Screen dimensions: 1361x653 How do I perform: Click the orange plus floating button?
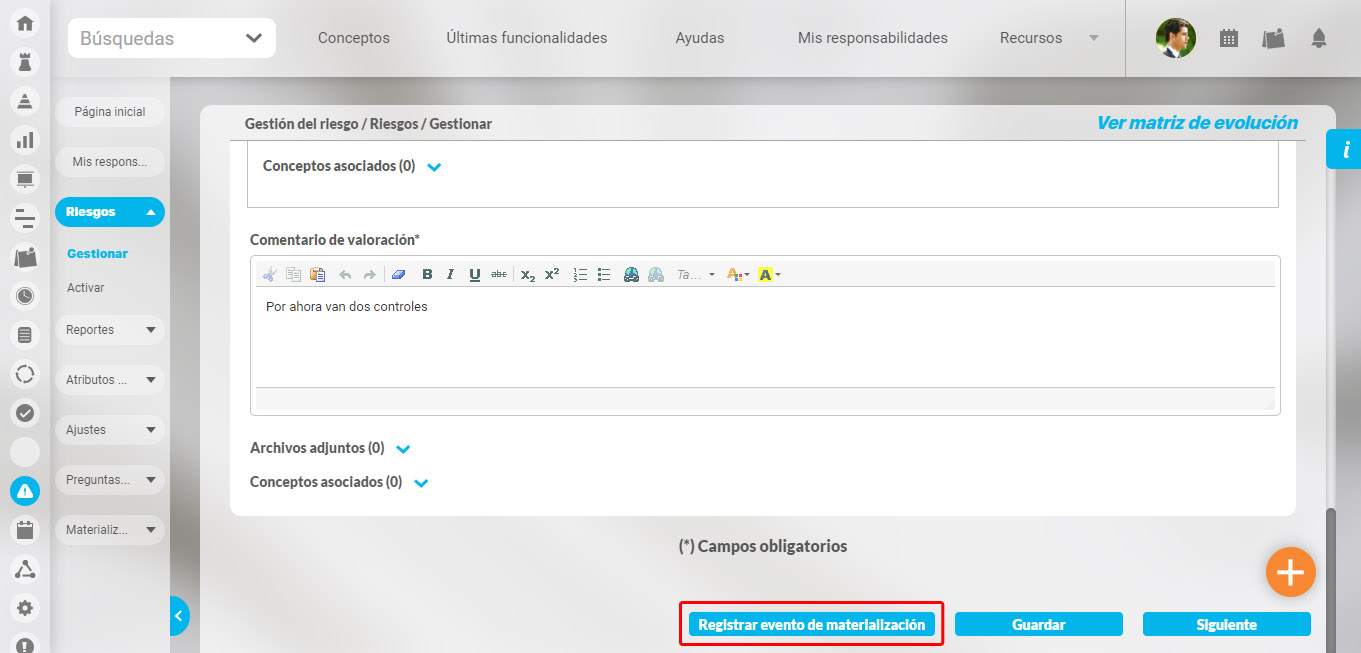click(1290, 572)
